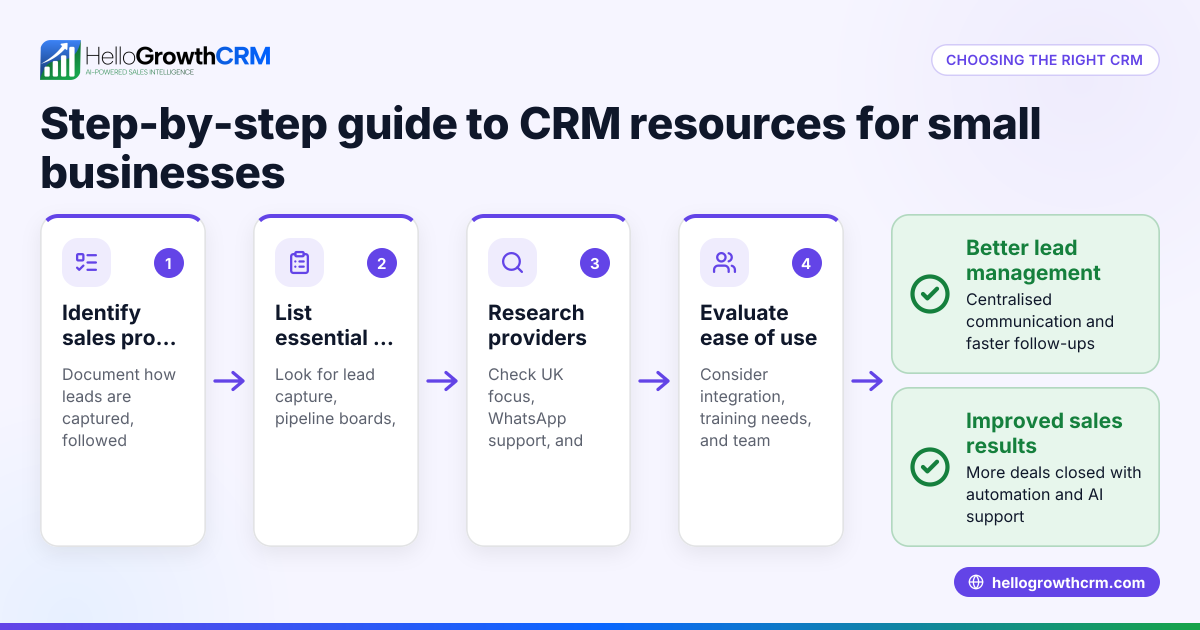Click the 'List essential …' card title
The width and height of the screenshot is (1200, 630).
(x=334, y=325)
